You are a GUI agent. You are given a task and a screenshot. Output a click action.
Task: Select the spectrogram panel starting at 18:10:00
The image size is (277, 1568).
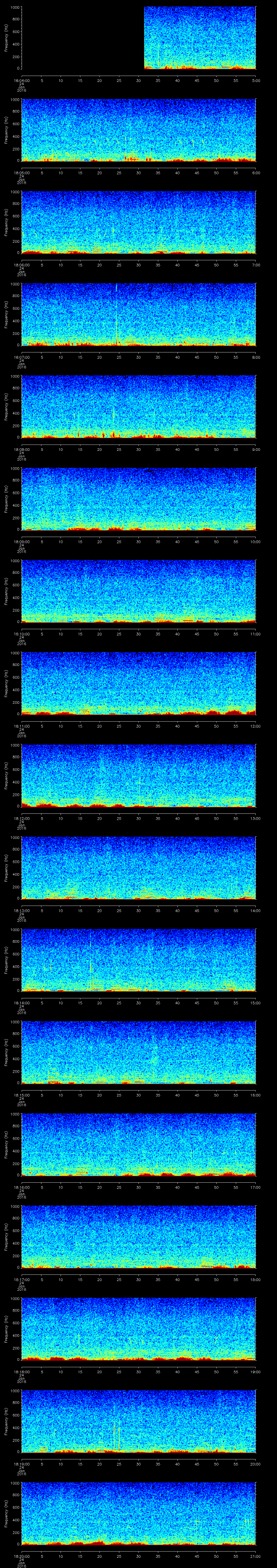[139, 592]
